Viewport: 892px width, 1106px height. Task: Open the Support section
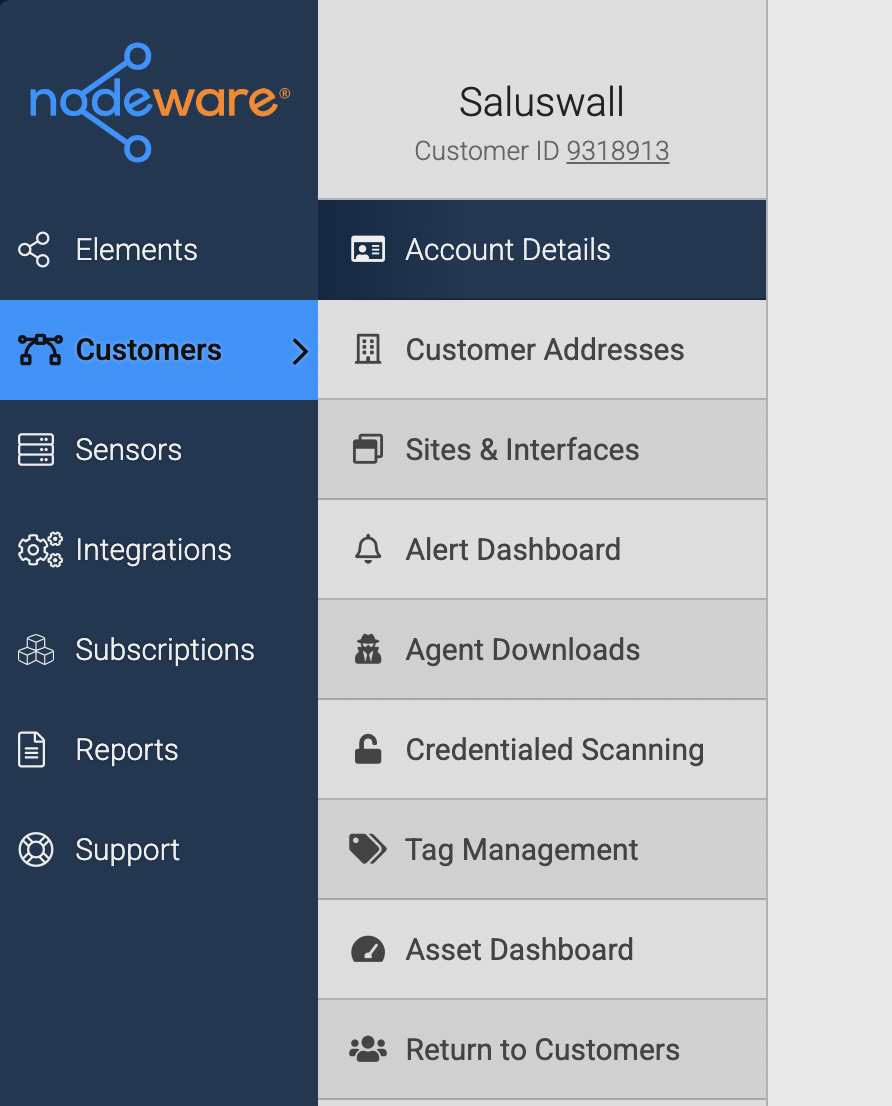[x=159, y=849]
